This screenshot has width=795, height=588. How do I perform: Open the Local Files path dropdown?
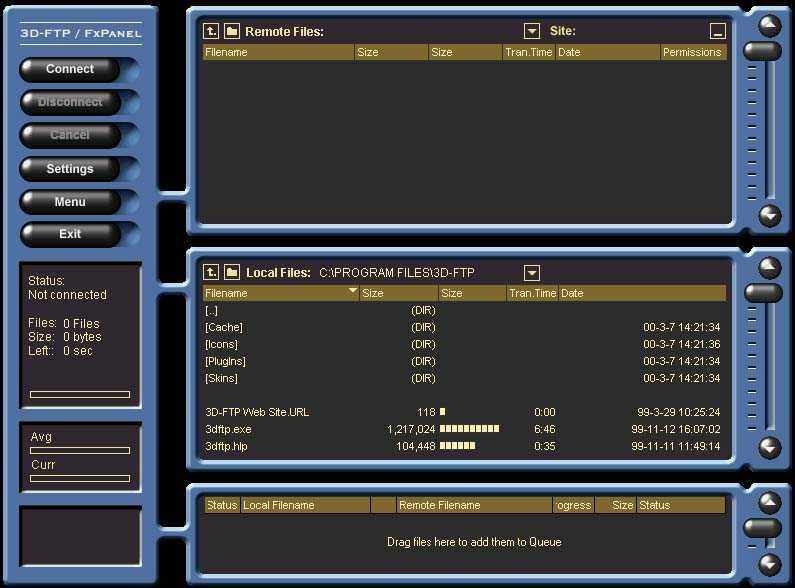pos(532,273)
